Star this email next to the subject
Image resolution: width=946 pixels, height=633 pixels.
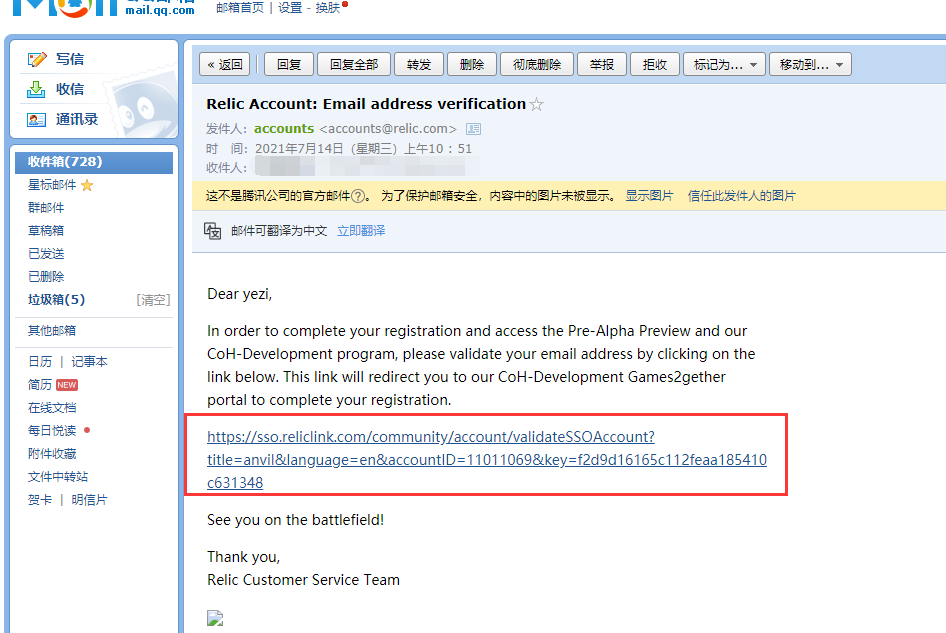536,104
